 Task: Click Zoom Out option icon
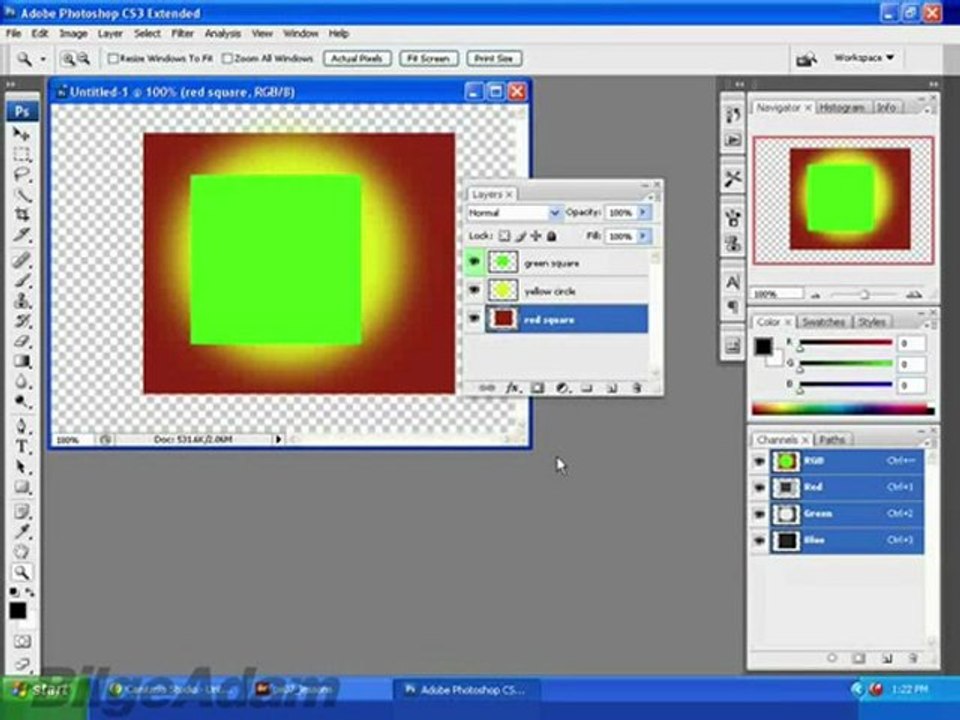[84, 59]
